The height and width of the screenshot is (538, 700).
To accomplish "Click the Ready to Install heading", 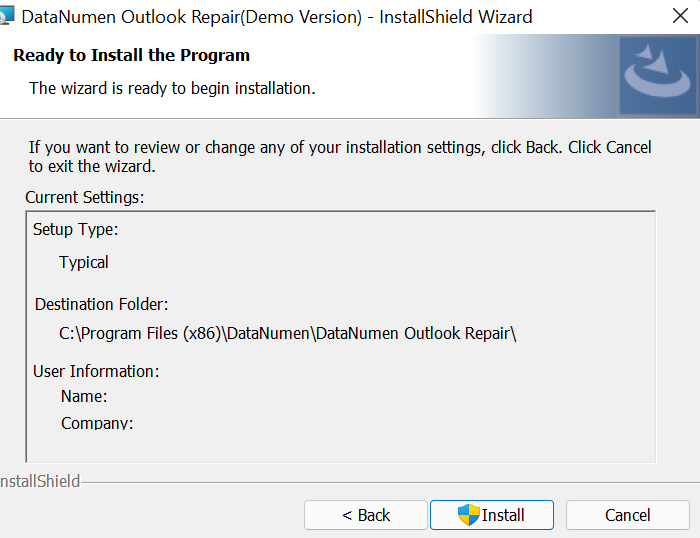I will tap(131, 55).
